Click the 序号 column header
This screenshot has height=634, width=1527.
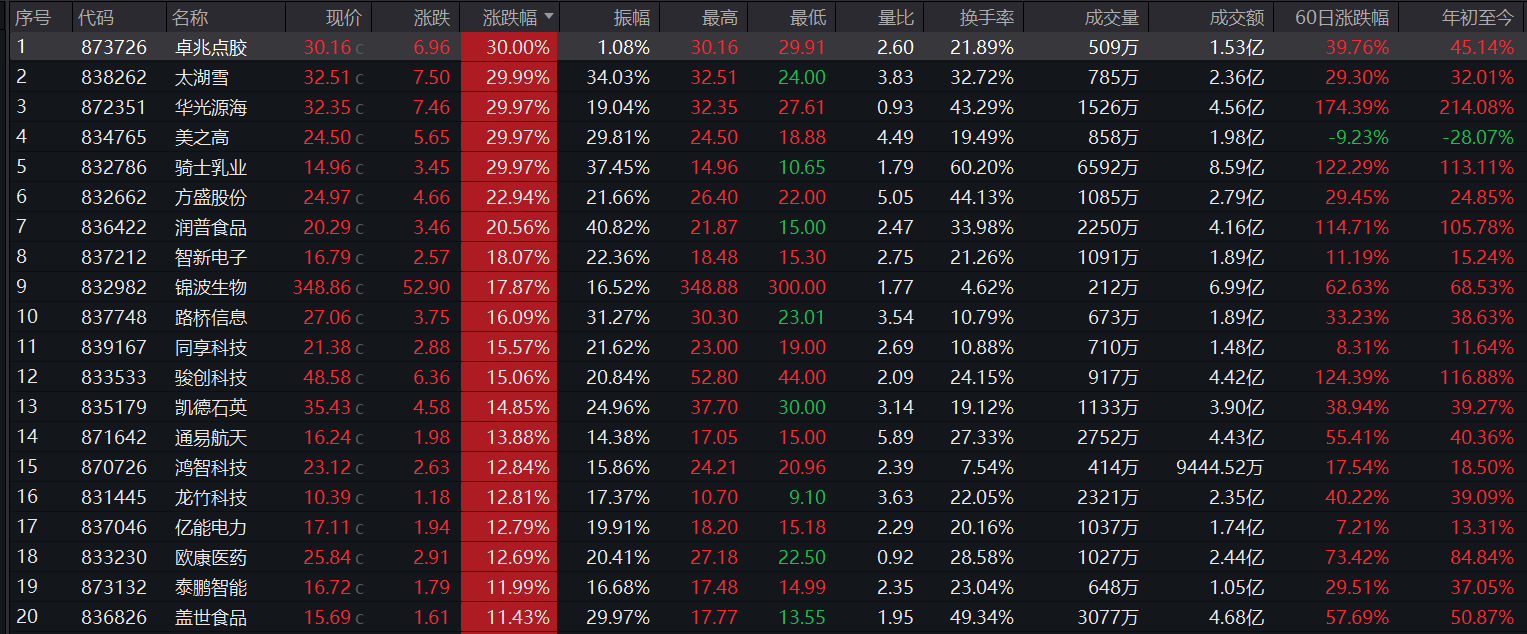click(x=32, y=17)
